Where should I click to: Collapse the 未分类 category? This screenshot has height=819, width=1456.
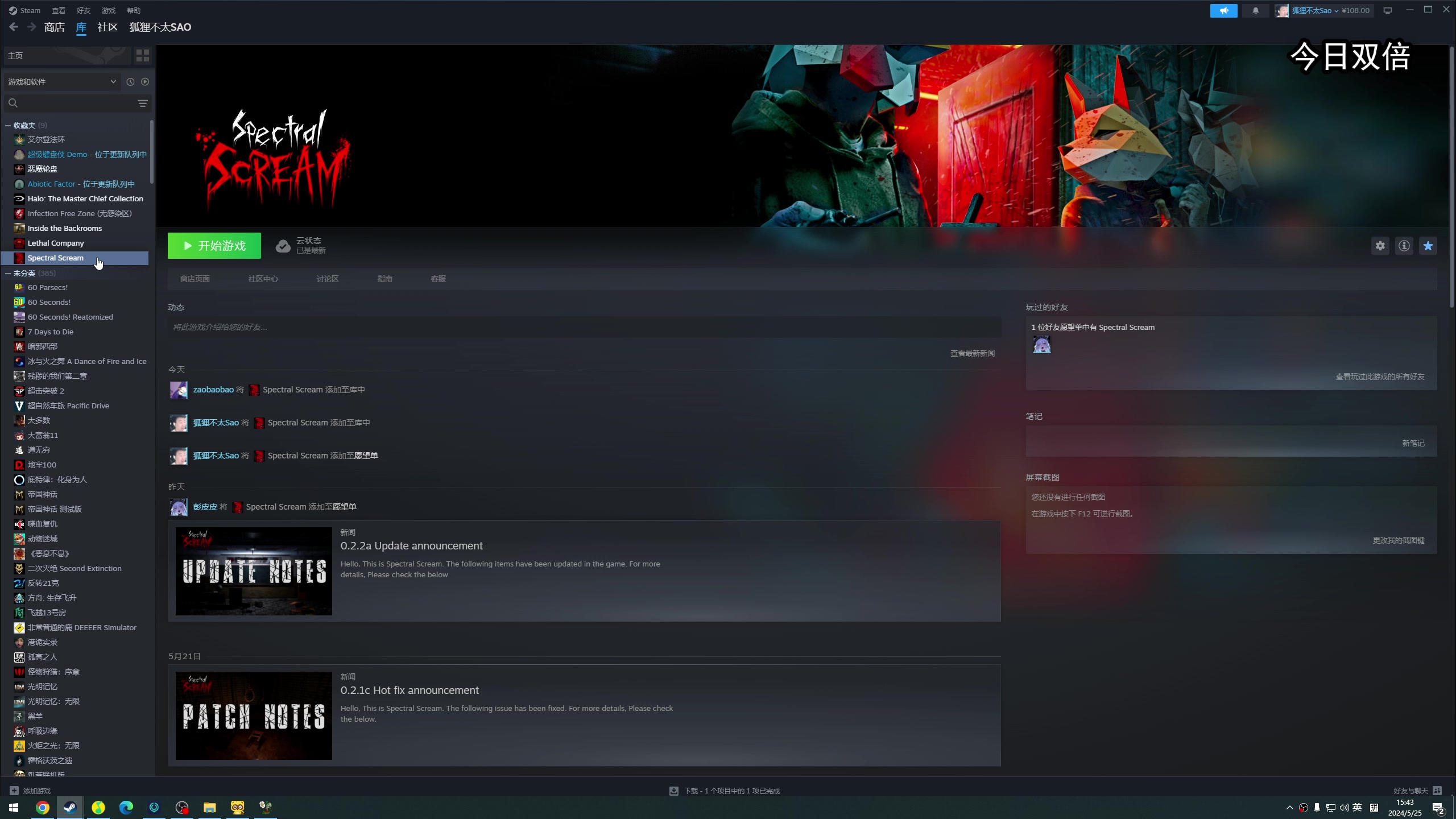tap(8, 274)
